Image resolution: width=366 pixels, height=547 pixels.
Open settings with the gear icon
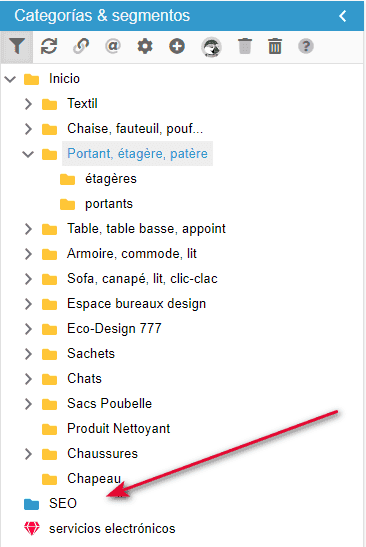(x=145, y=46)
